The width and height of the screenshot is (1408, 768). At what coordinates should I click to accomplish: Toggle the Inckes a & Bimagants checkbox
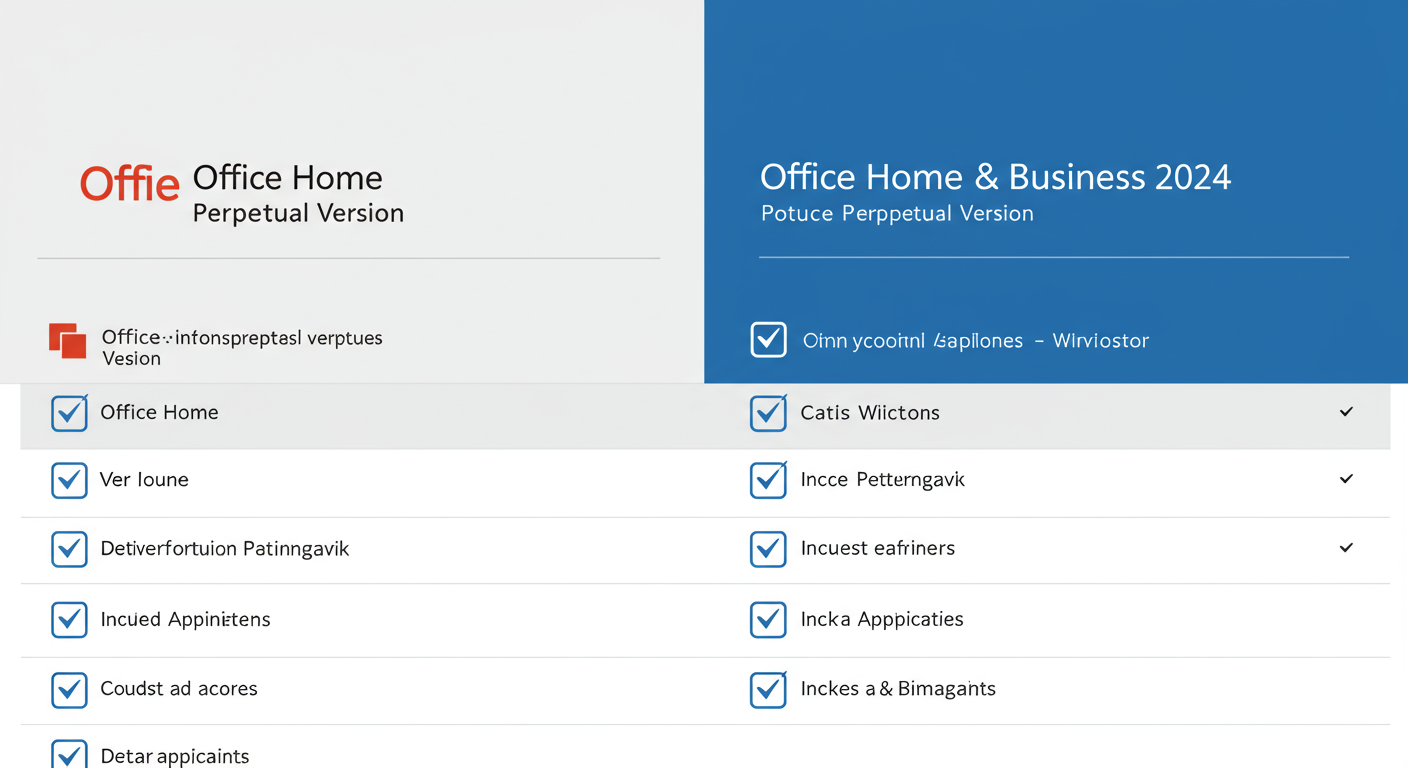(x=768, y=689)
